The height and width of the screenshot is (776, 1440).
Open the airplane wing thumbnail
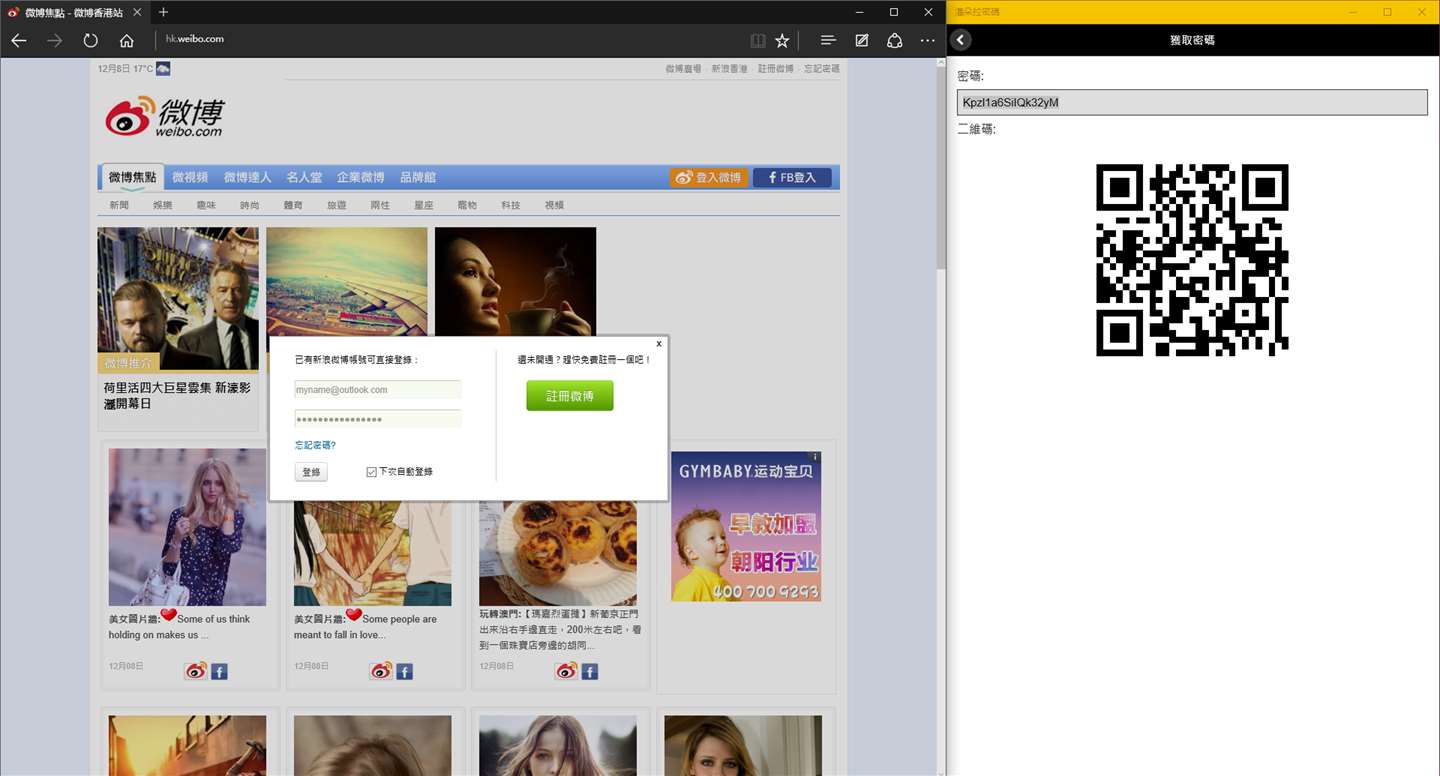[x=347, y=282]
